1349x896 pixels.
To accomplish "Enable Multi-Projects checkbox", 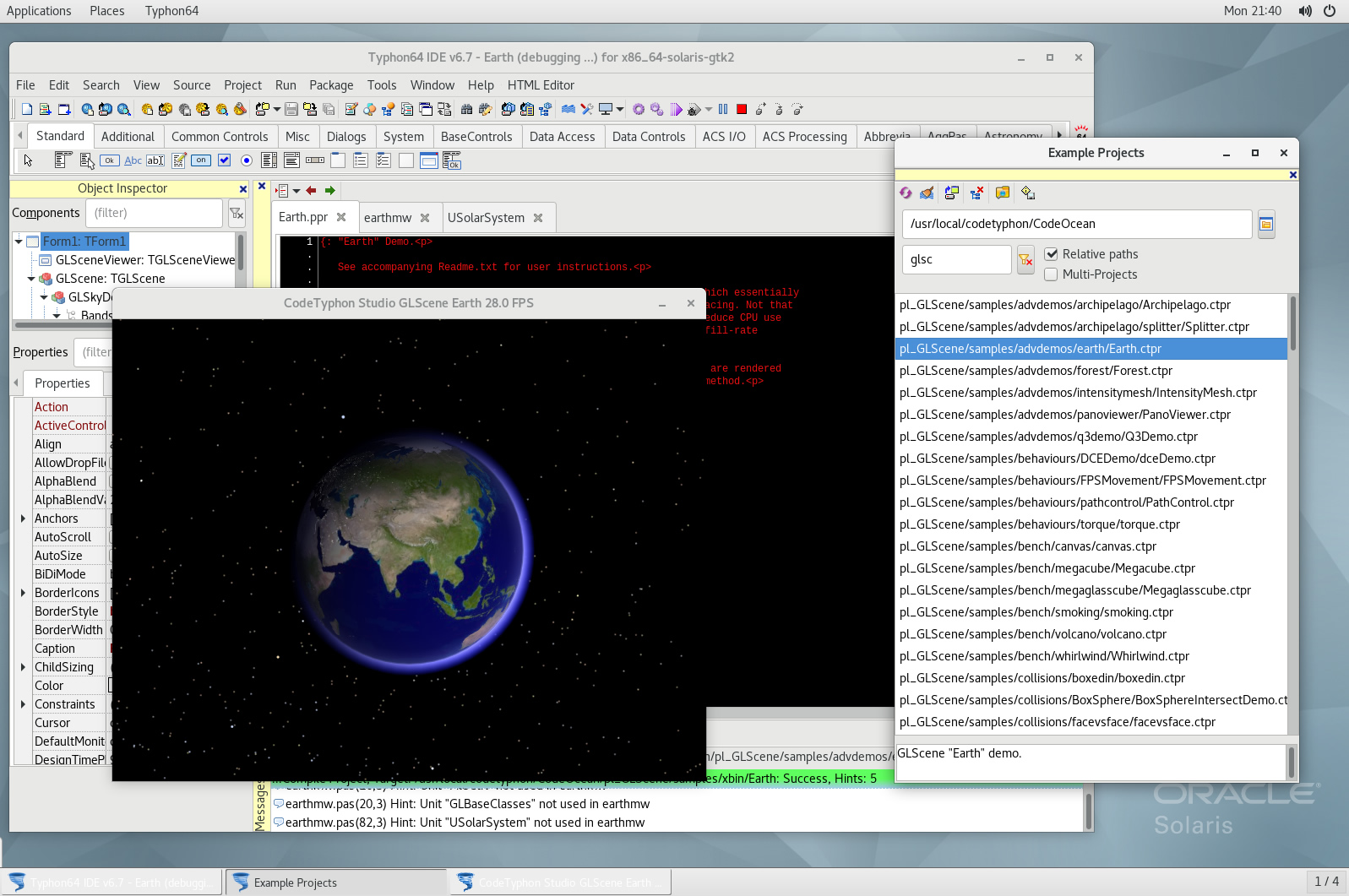I will pos(1052,274).
